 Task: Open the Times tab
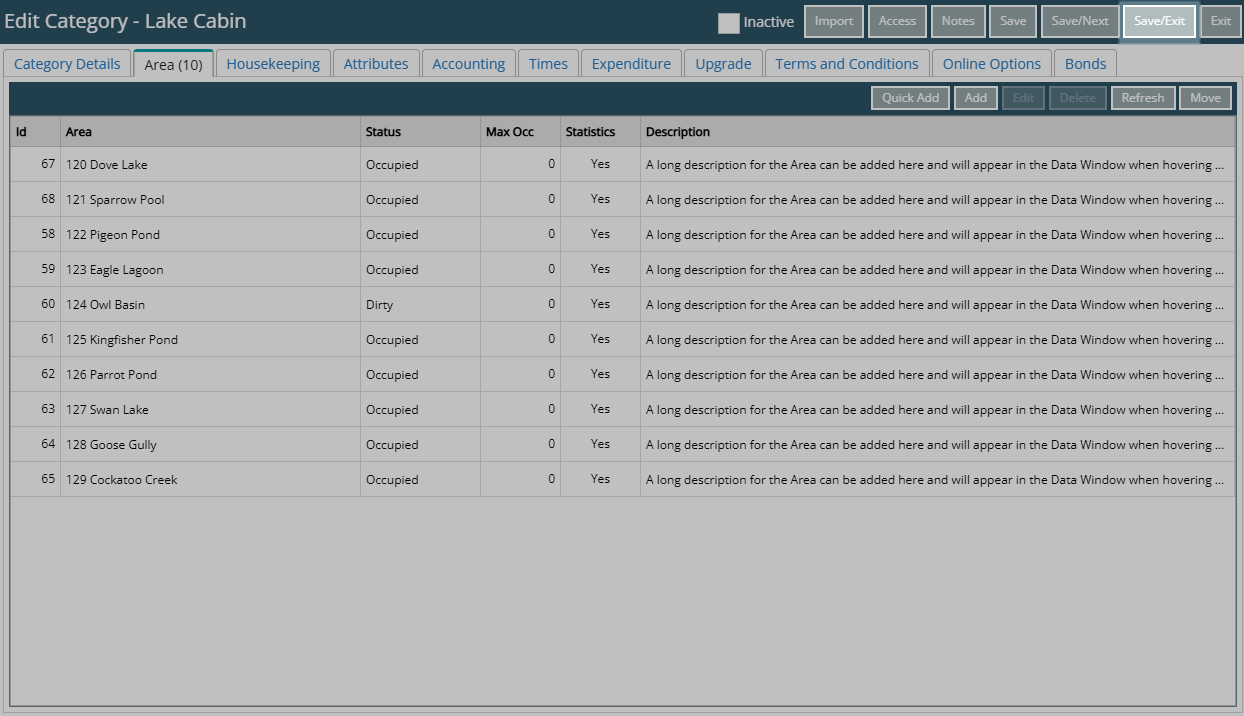tap(548, 64)
